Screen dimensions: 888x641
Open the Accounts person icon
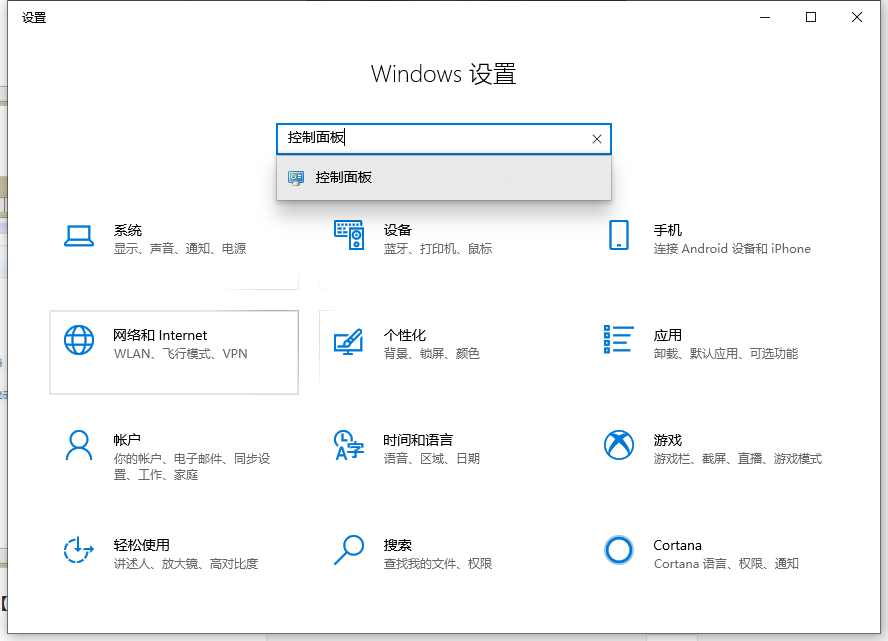[x=79, y=445]
